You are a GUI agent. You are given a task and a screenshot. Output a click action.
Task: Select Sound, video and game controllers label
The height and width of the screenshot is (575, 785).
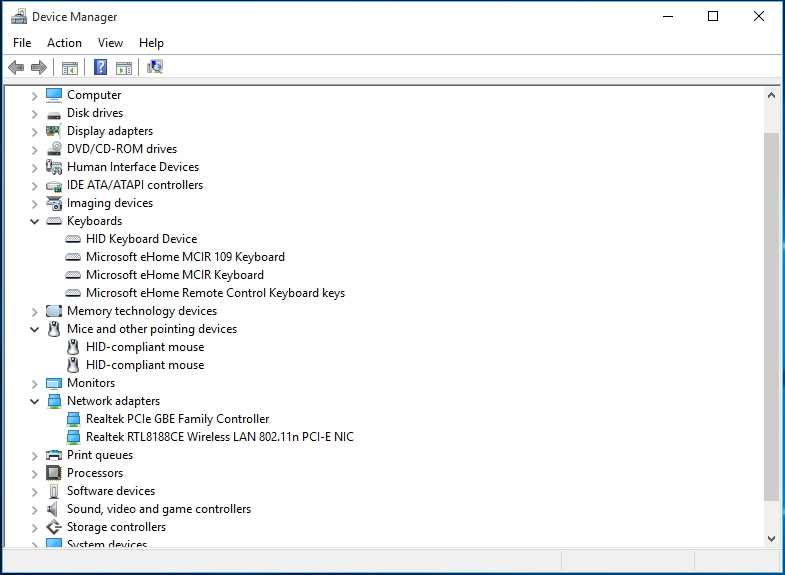[x=159, y=509]
